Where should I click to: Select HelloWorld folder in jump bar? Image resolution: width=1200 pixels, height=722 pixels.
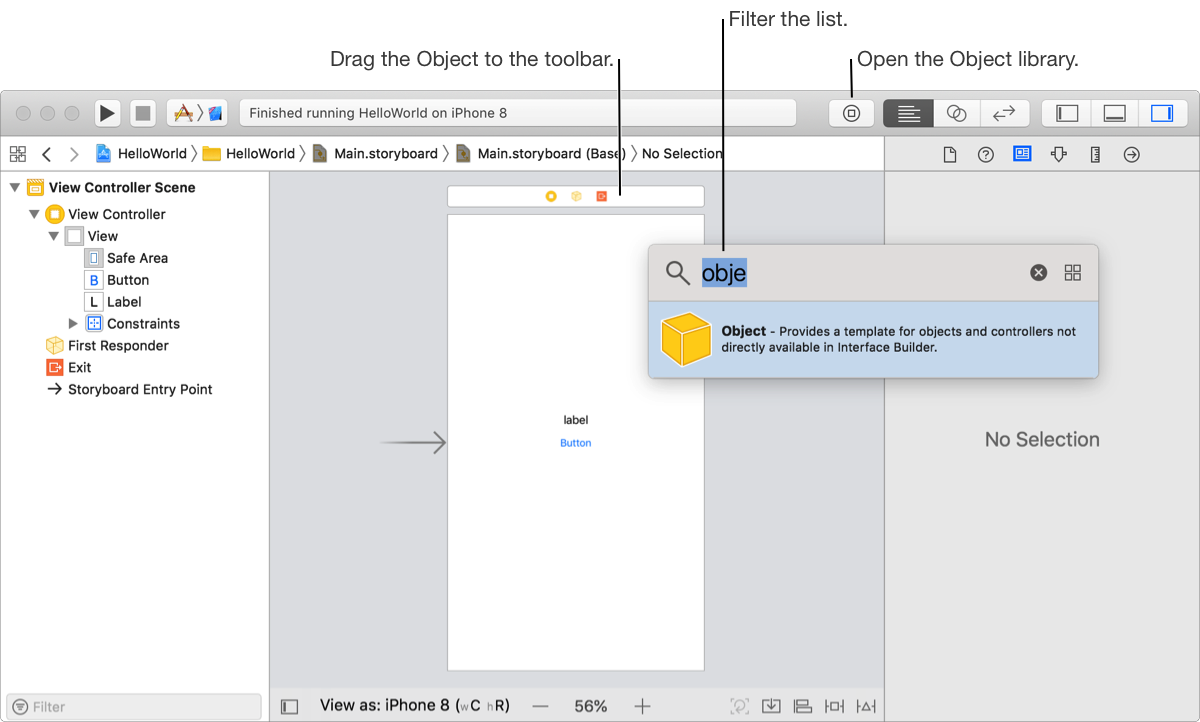point(249,154)
